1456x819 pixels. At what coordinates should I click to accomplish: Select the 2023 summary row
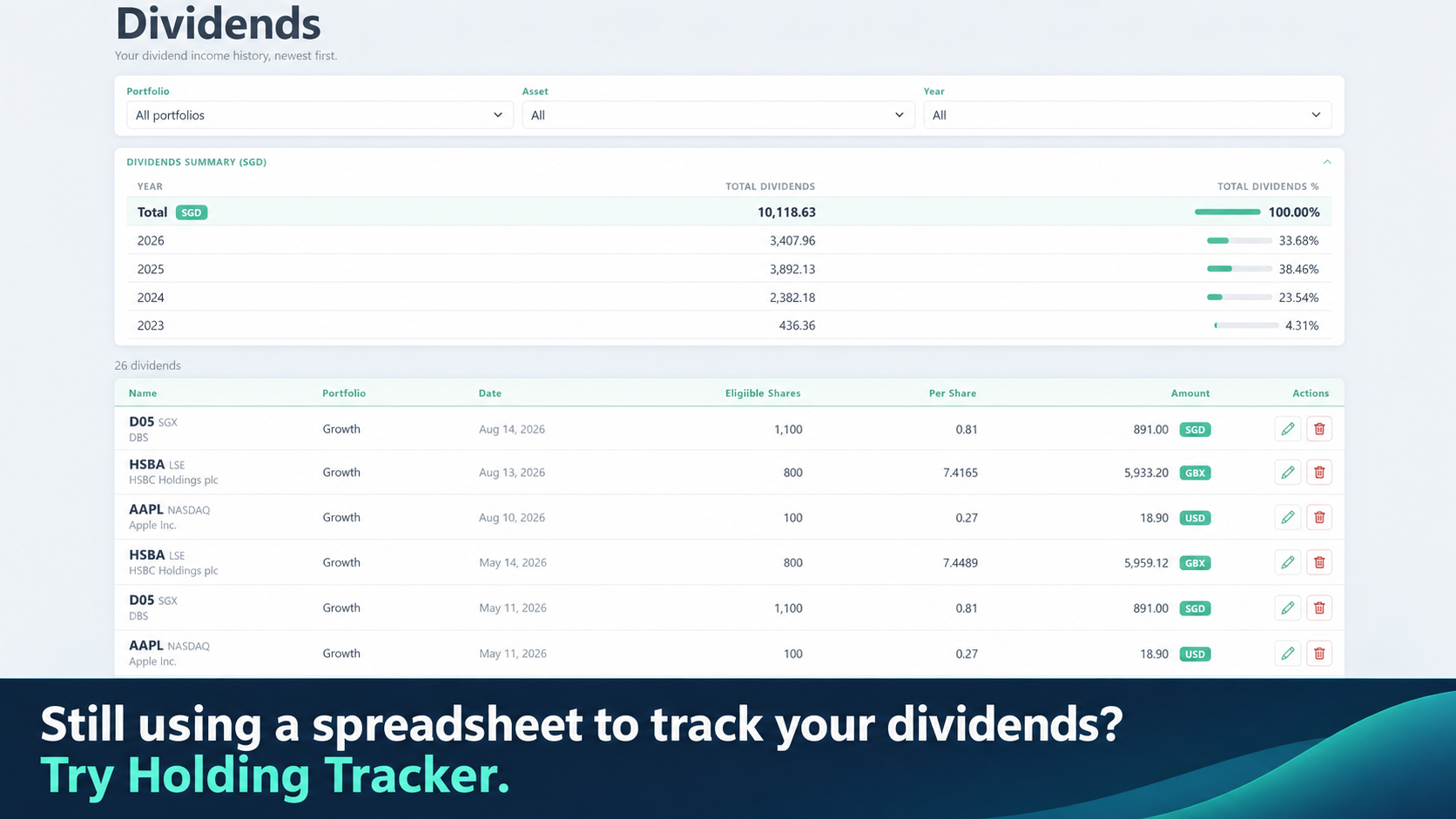(x=729, y=326)
